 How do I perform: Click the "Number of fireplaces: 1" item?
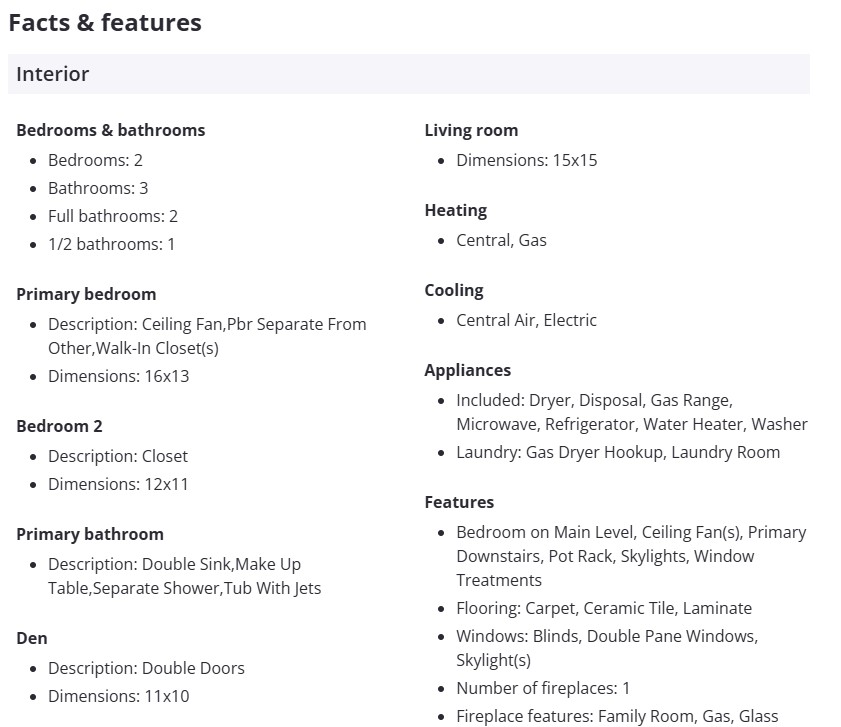543,688
